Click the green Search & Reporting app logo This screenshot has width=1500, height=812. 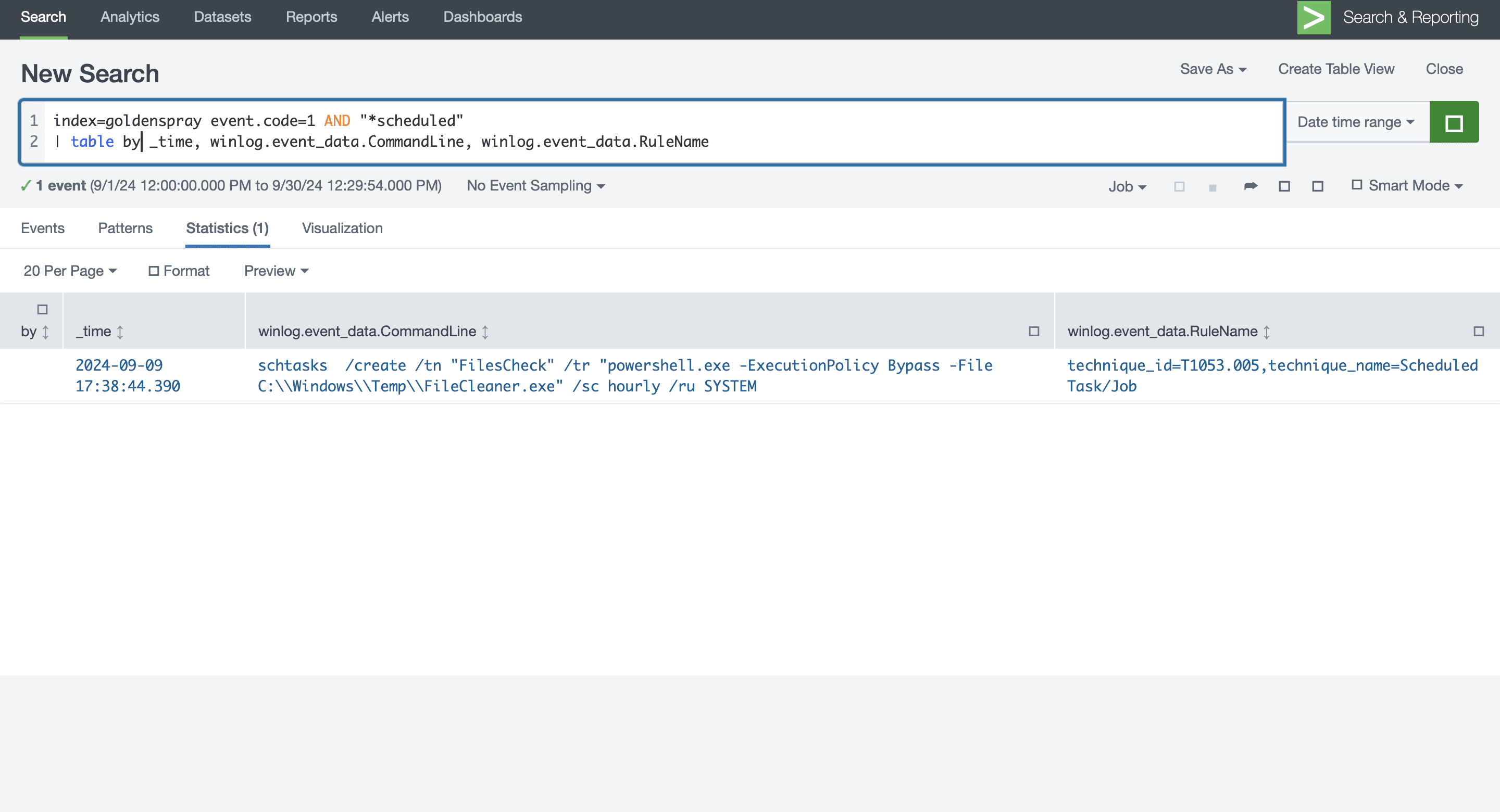pos(1314,18)
